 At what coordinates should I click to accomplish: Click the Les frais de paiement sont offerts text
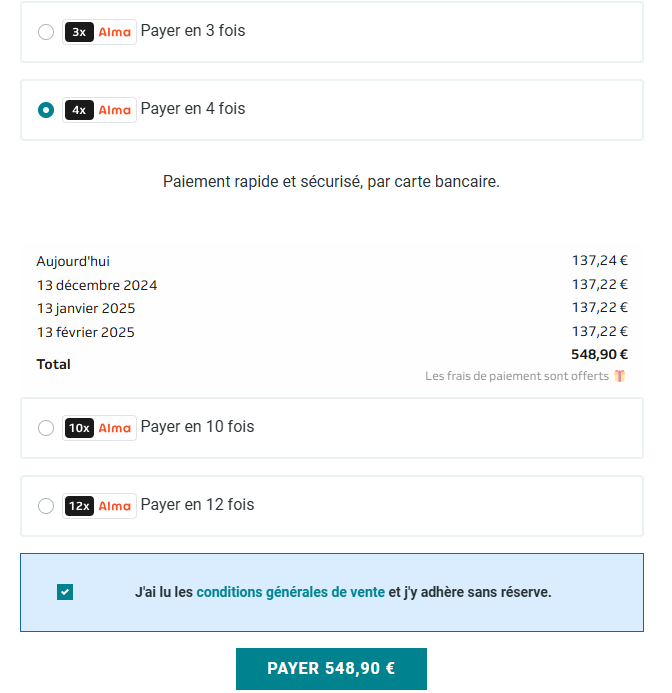pos(517,376)
